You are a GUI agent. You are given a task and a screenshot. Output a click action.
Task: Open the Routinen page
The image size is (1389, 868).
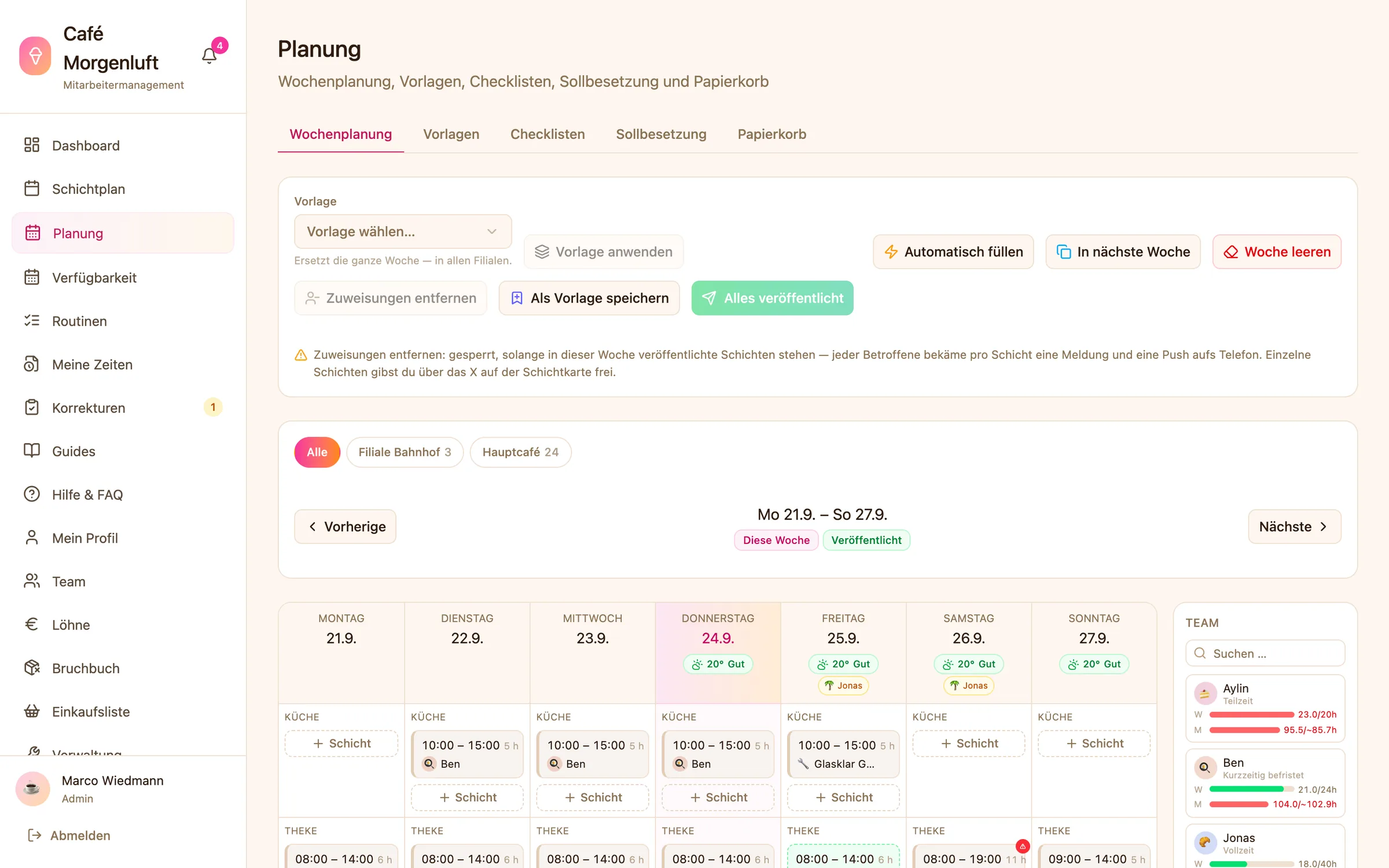click(123, 321)
